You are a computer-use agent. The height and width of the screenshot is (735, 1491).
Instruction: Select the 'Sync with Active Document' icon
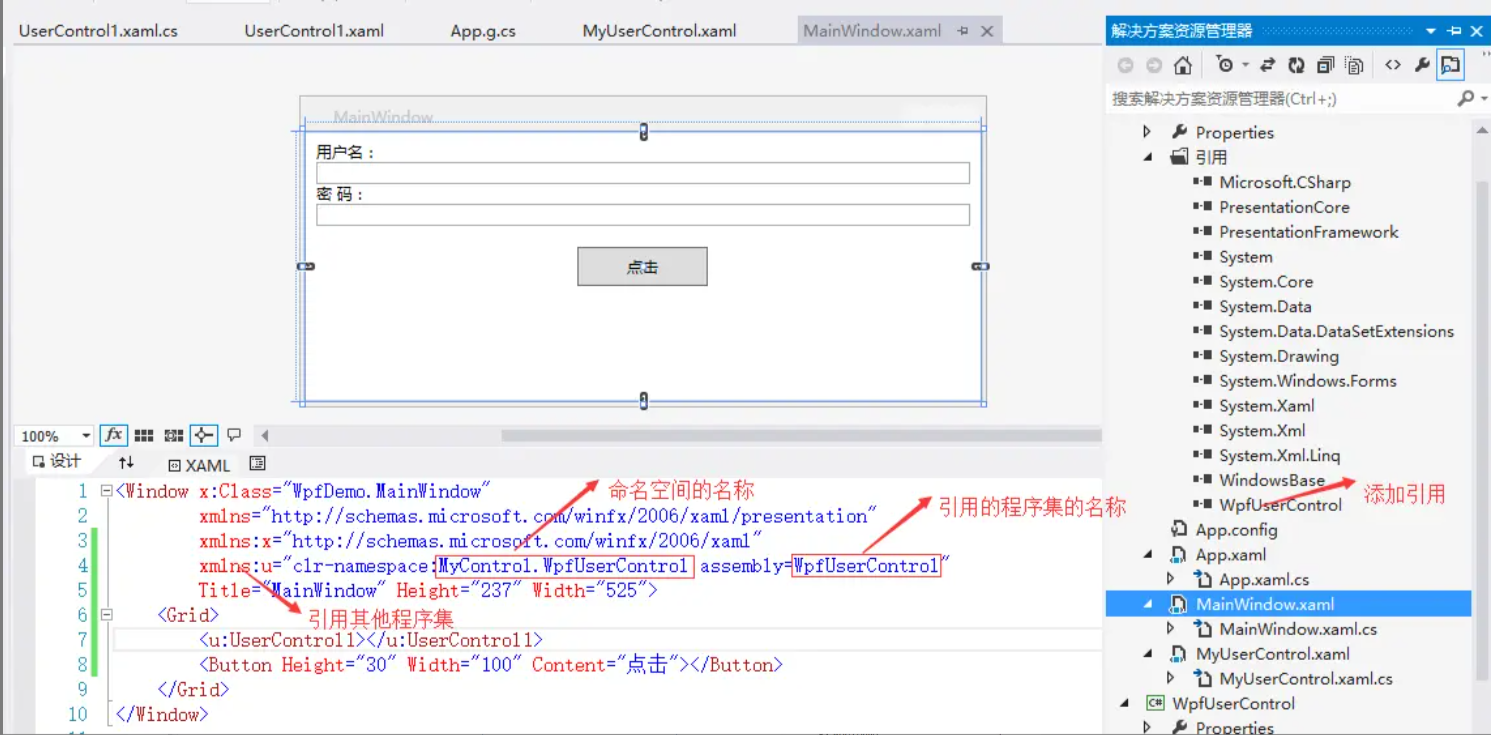[1267, 64]
